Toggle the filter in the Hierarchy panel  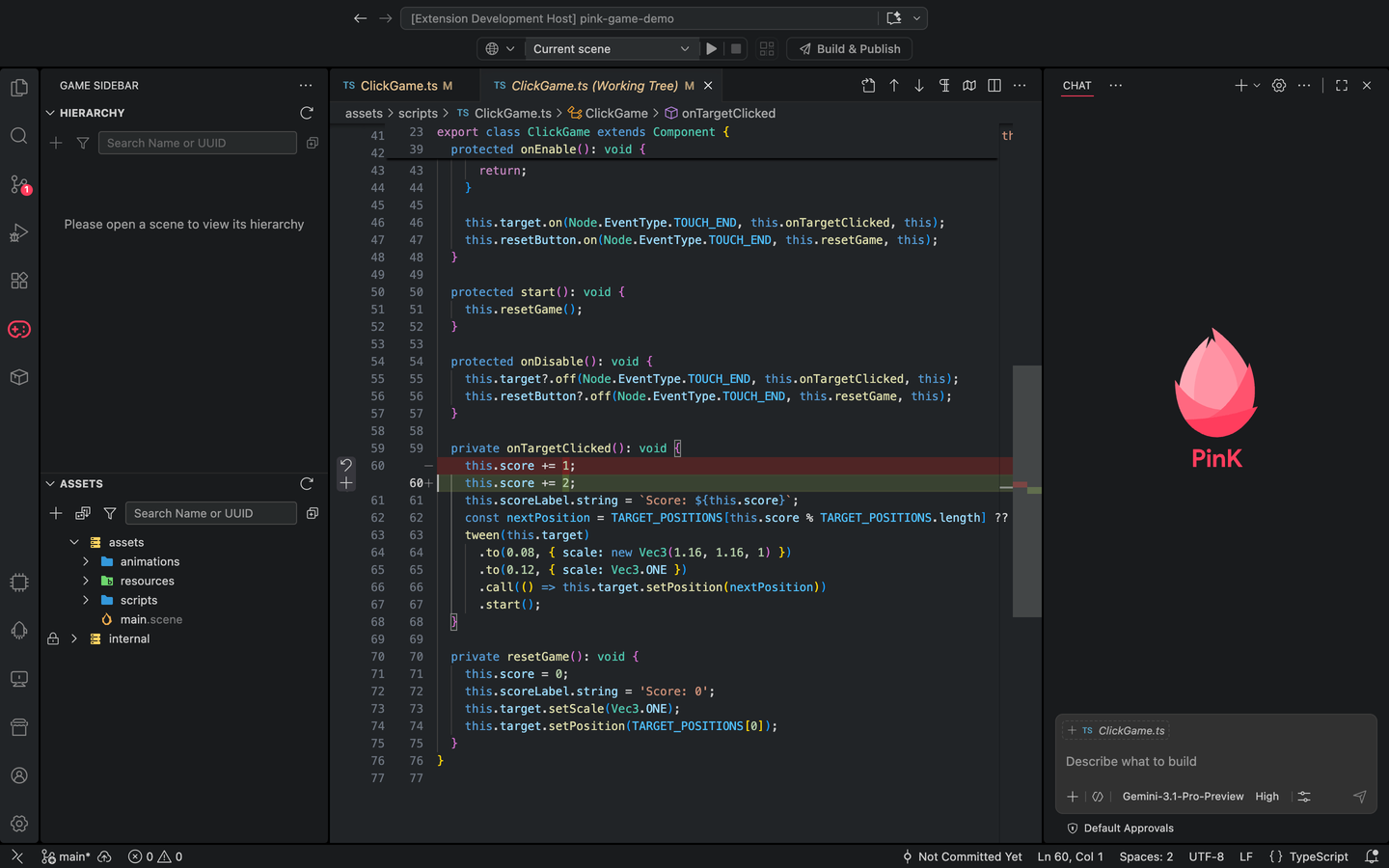click(83, 143)
